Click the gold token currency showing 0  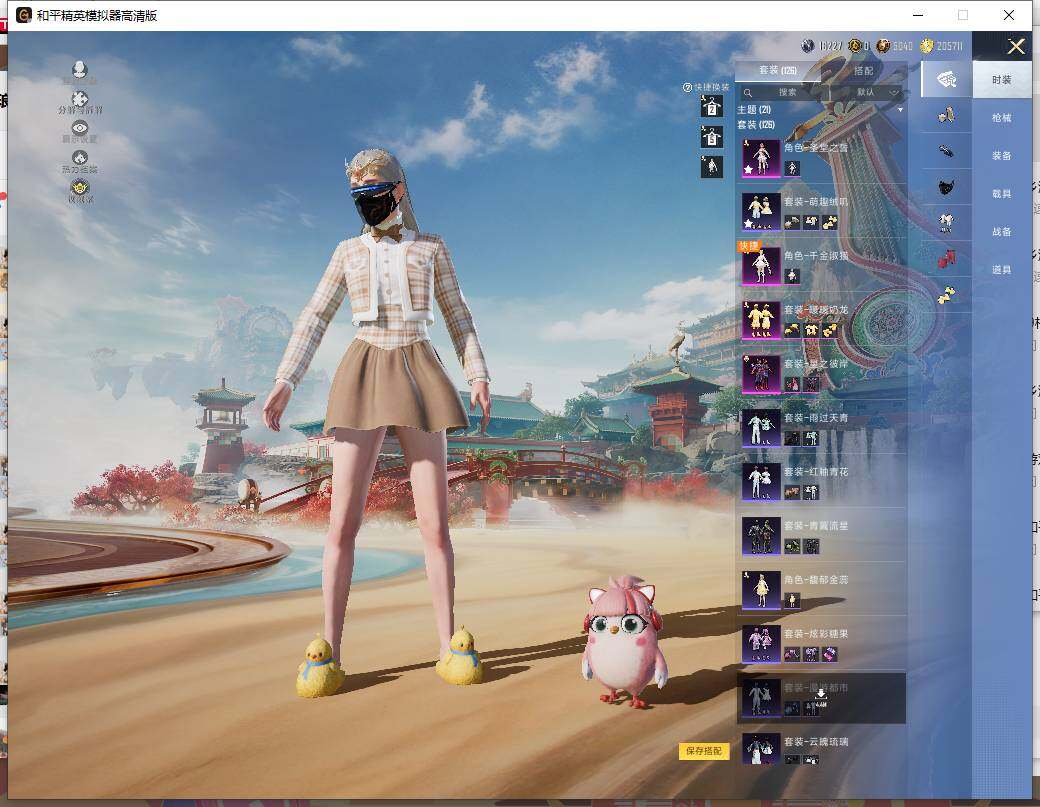856,45
